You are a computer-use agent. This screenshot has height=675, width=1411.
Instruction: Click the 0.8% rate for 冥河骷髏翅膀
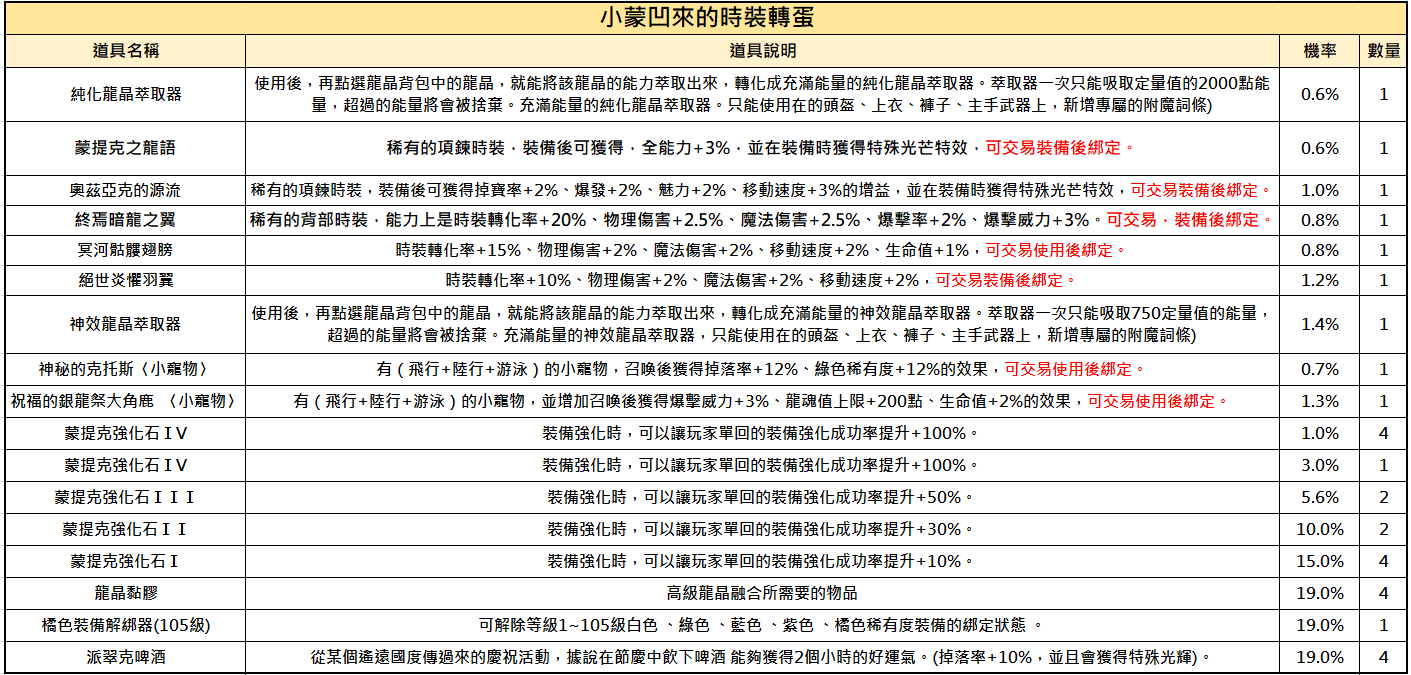(1319, 250)
